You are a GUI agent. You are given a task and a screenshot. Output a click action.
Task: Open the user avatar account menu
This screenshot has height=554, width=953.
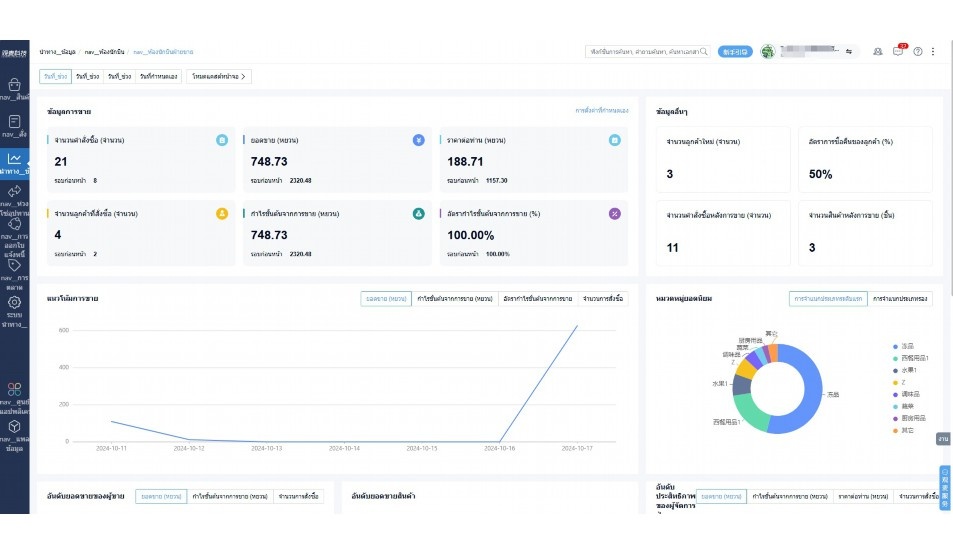[x=768, y=51]
